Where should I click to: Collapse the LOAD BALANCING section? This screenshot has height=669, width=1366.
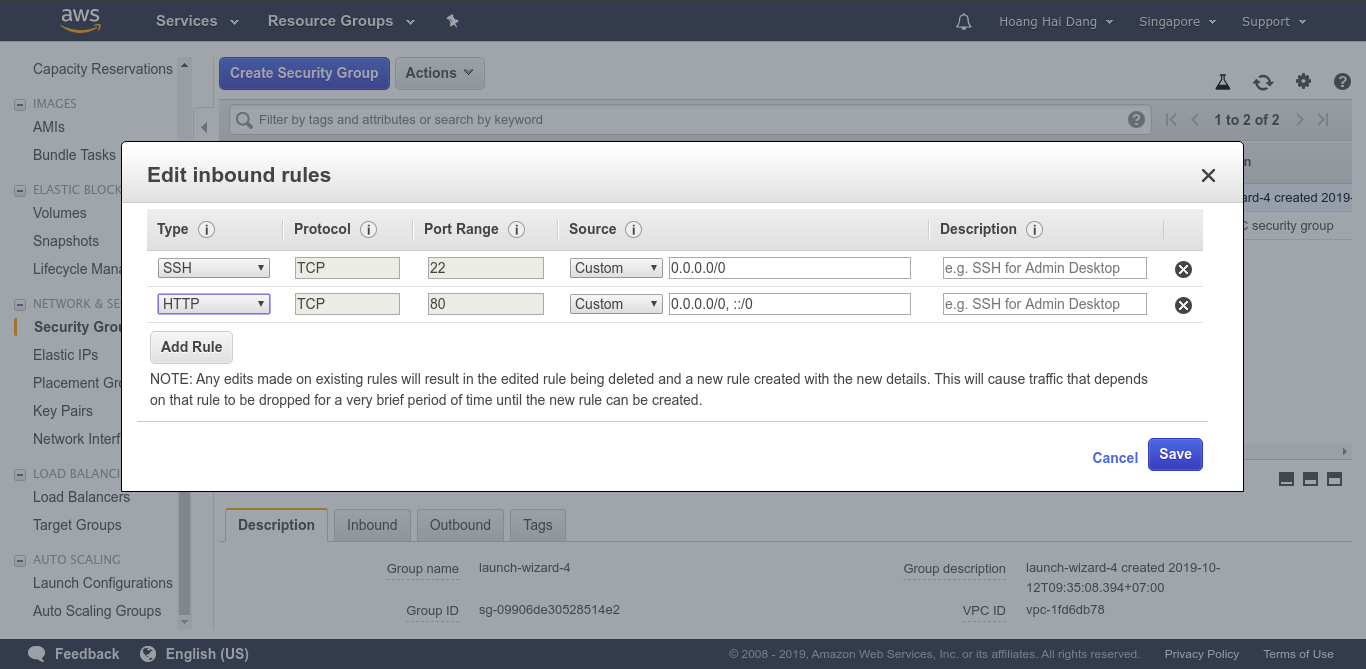[20, 474]
